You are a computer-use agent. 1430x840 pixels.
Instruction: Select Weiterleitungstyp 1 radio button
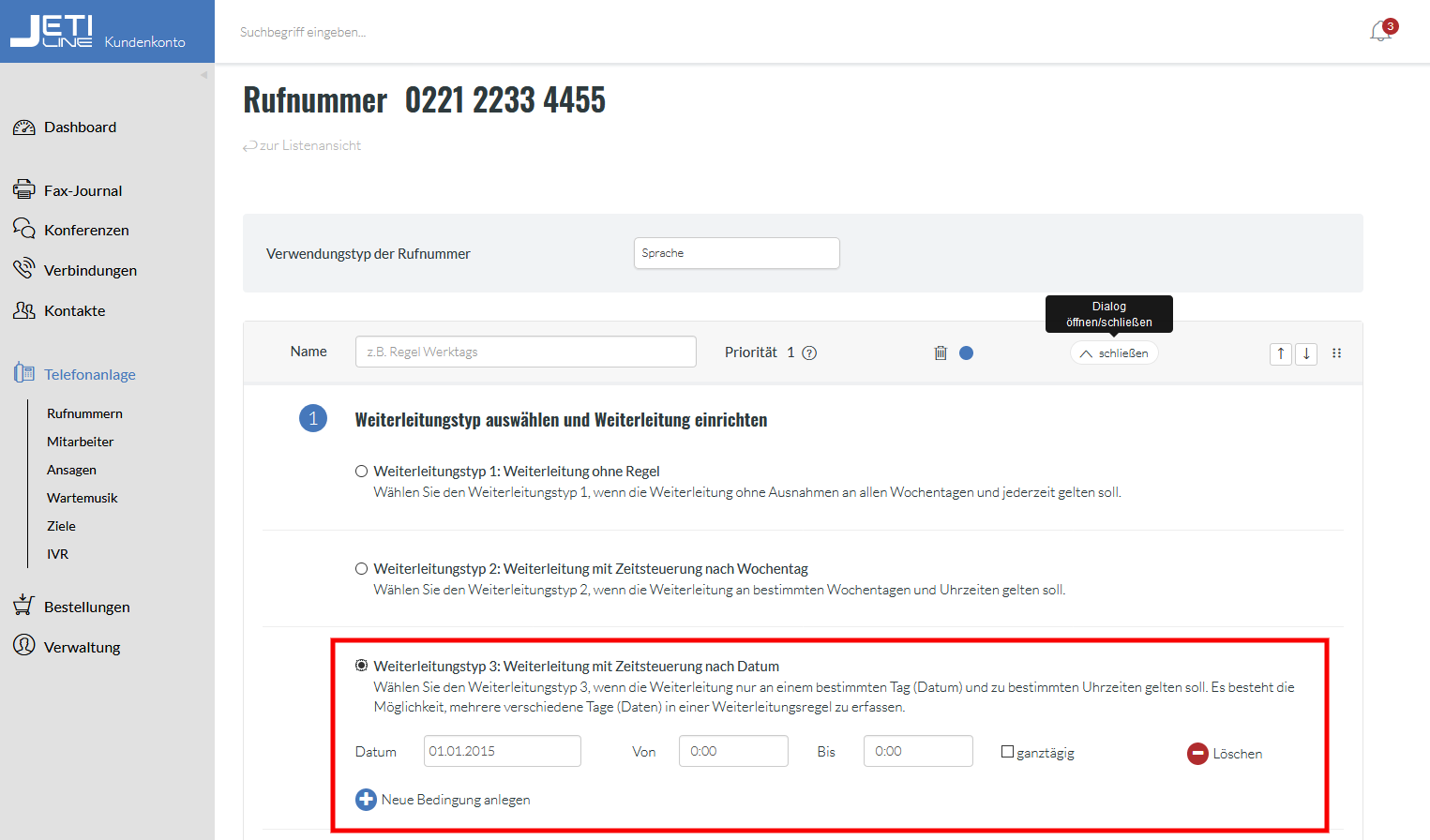tap(361, 472)
